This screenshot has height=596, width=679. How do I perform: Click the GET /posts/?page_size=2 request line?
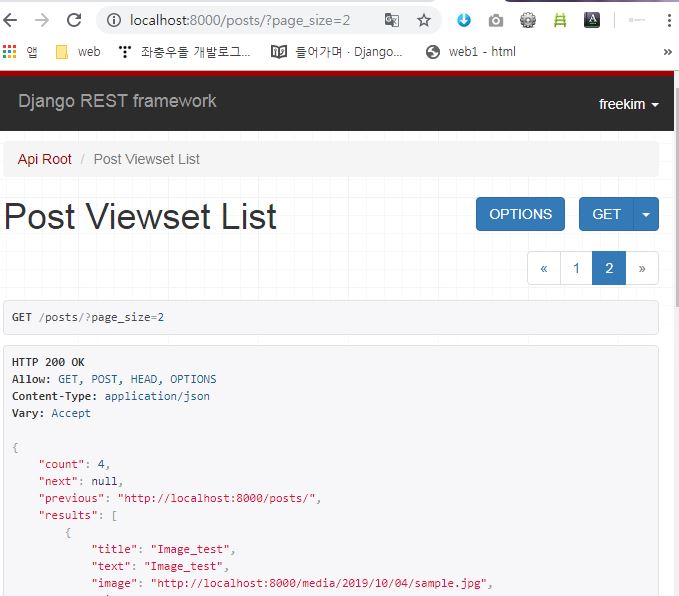point(88,317)
